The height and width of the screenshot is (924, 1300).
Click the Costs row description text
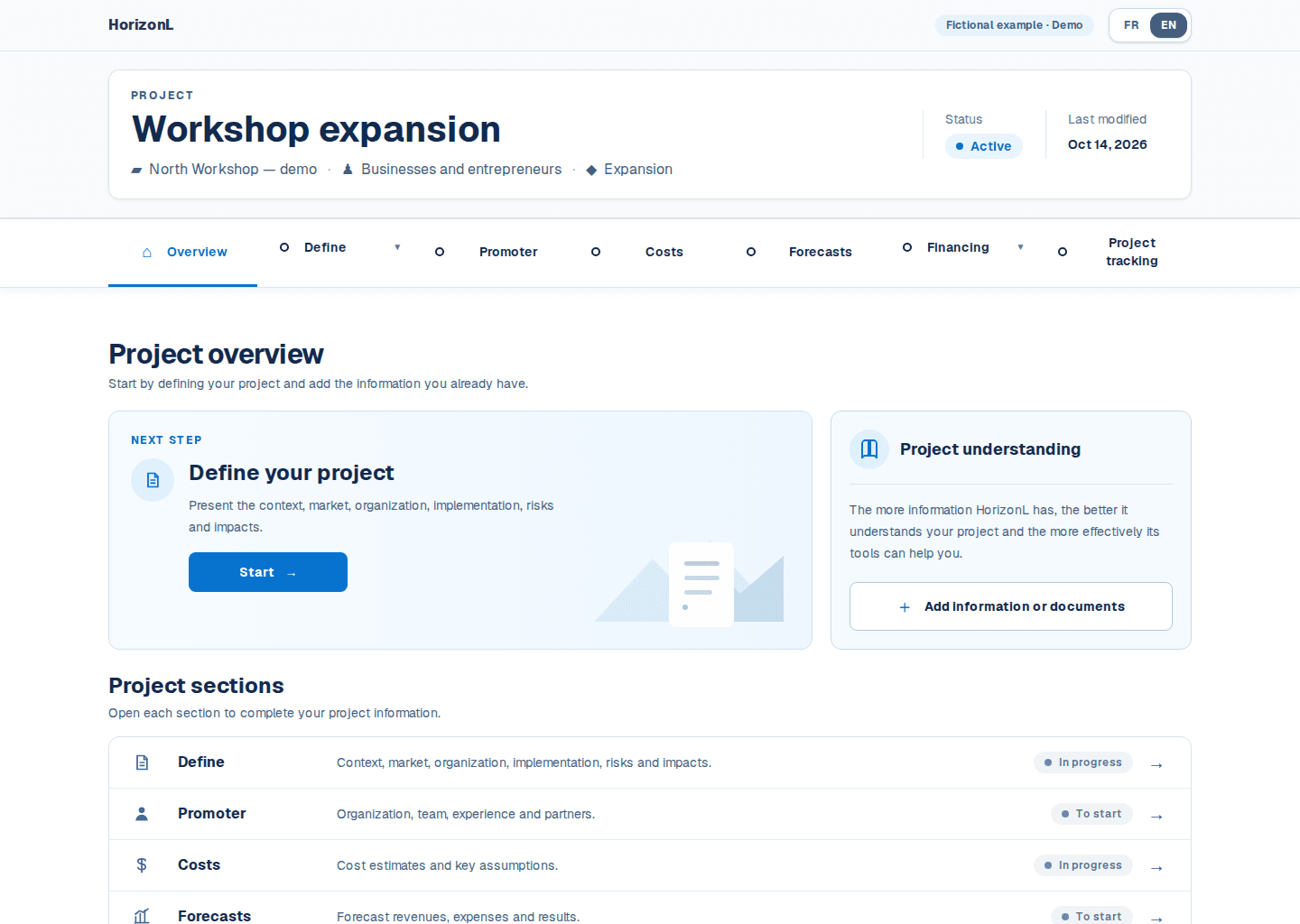point(448,865)
